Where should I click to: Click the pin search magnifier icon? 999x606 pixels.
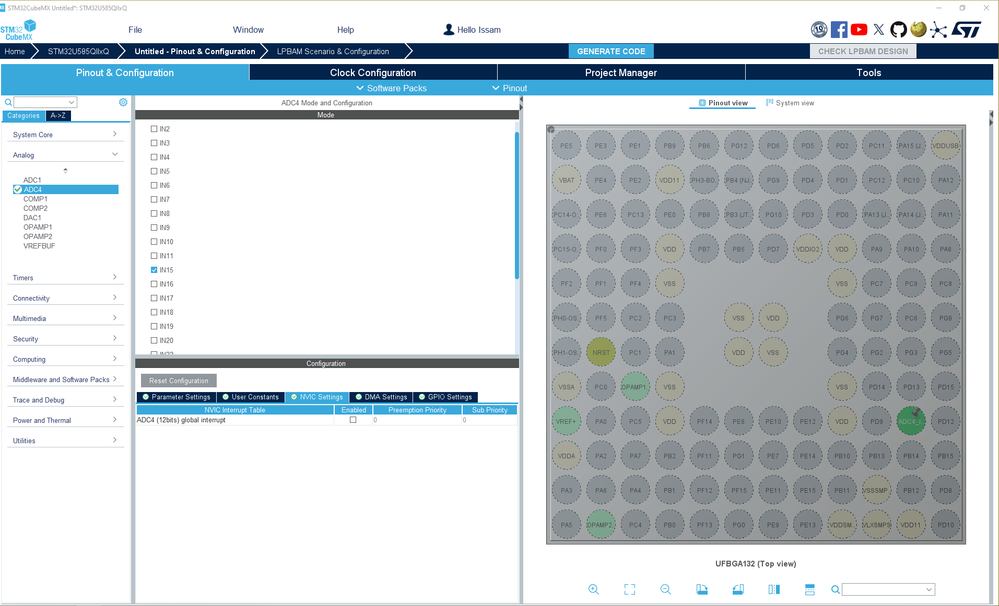point(835,589)
